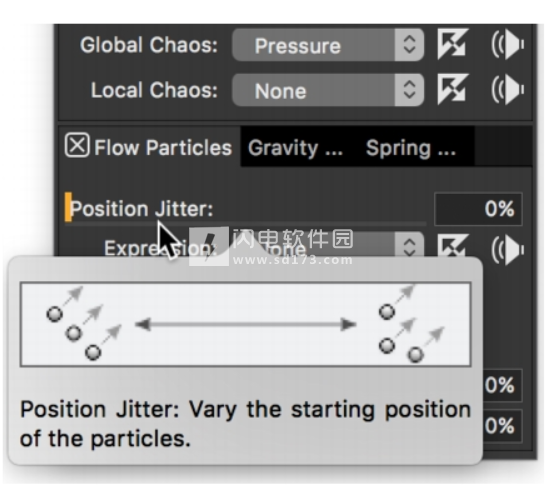Viewport: 558px width, 493px height.
Task: Click the Position Jitter tooltip illustration
Action: click(246, 324)
